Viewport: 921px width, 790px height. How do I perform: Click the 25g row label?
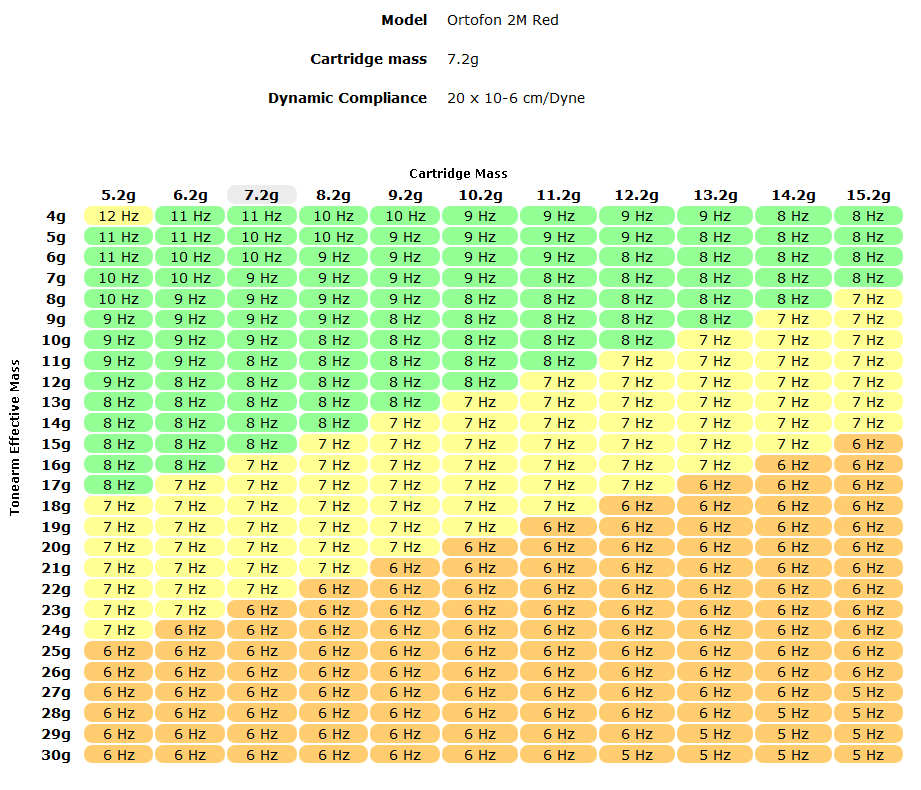point(56,651)
